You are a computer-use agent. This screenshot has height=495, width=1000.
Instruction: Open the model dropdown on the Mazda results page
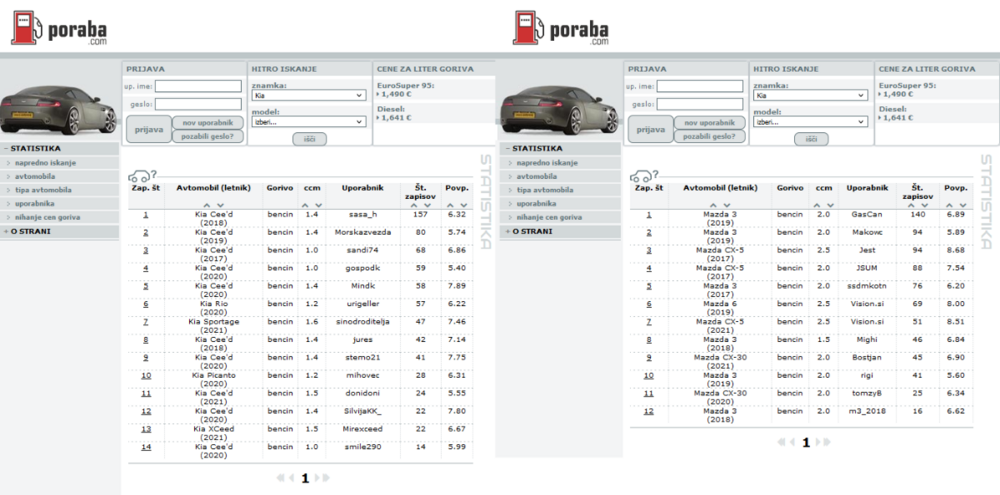[811, 121]
